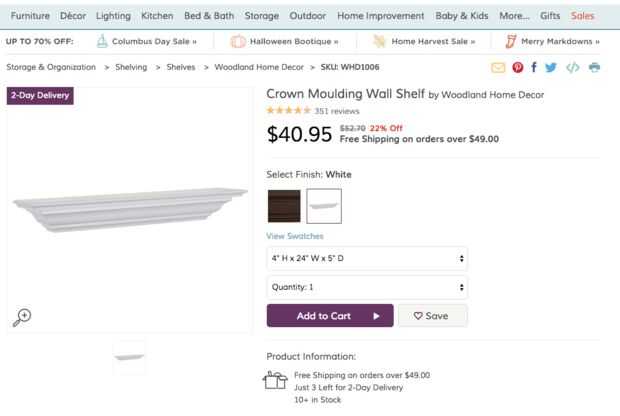This screenshot has width=620, height=416.
Task: Click the magnifier zoom image icon
Action: [21, 317]
